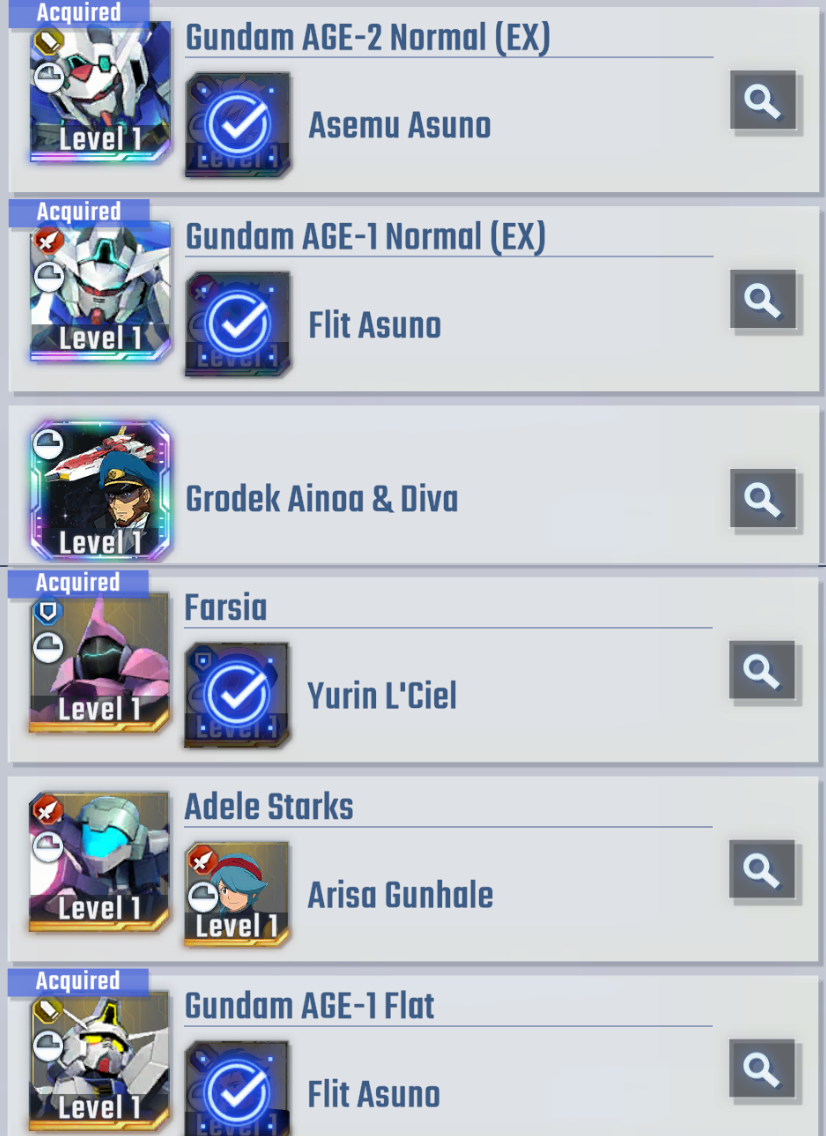Pick Gundam AGE-1 Flat unit thumbnail
The height and width of the screenshot is (1136, 826).
[x=99, y=1061]
